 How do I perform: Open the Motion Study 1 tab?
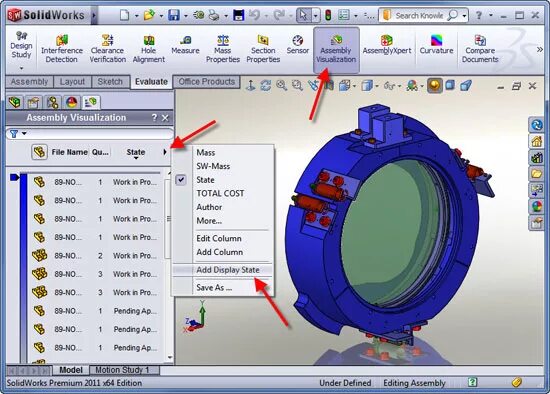[122, 370]
